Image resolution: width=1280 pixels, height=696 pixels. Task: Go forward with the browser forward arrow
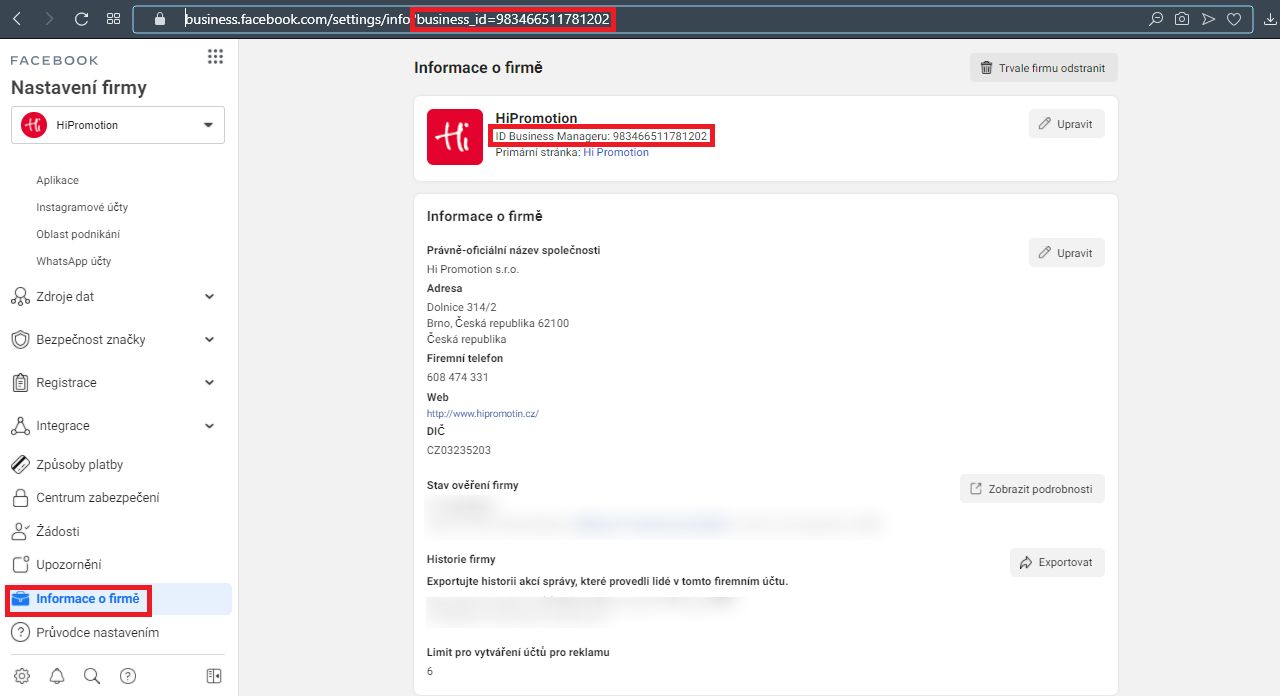tap(50, 19)
